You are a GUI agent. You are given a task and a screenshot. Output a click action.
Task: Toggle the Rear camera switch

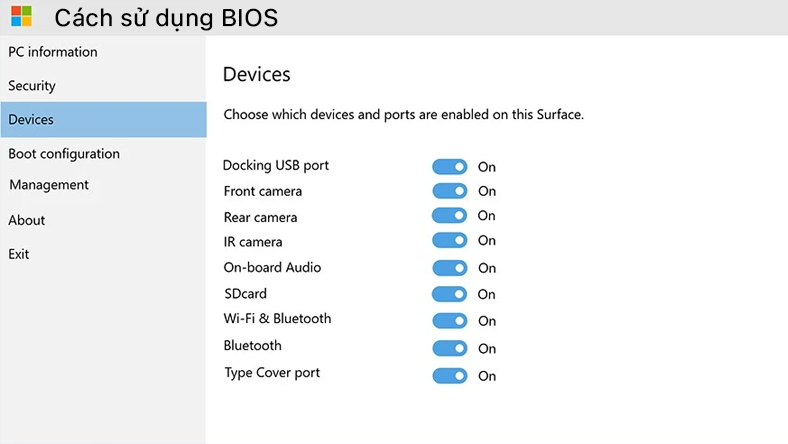[450, 215]
